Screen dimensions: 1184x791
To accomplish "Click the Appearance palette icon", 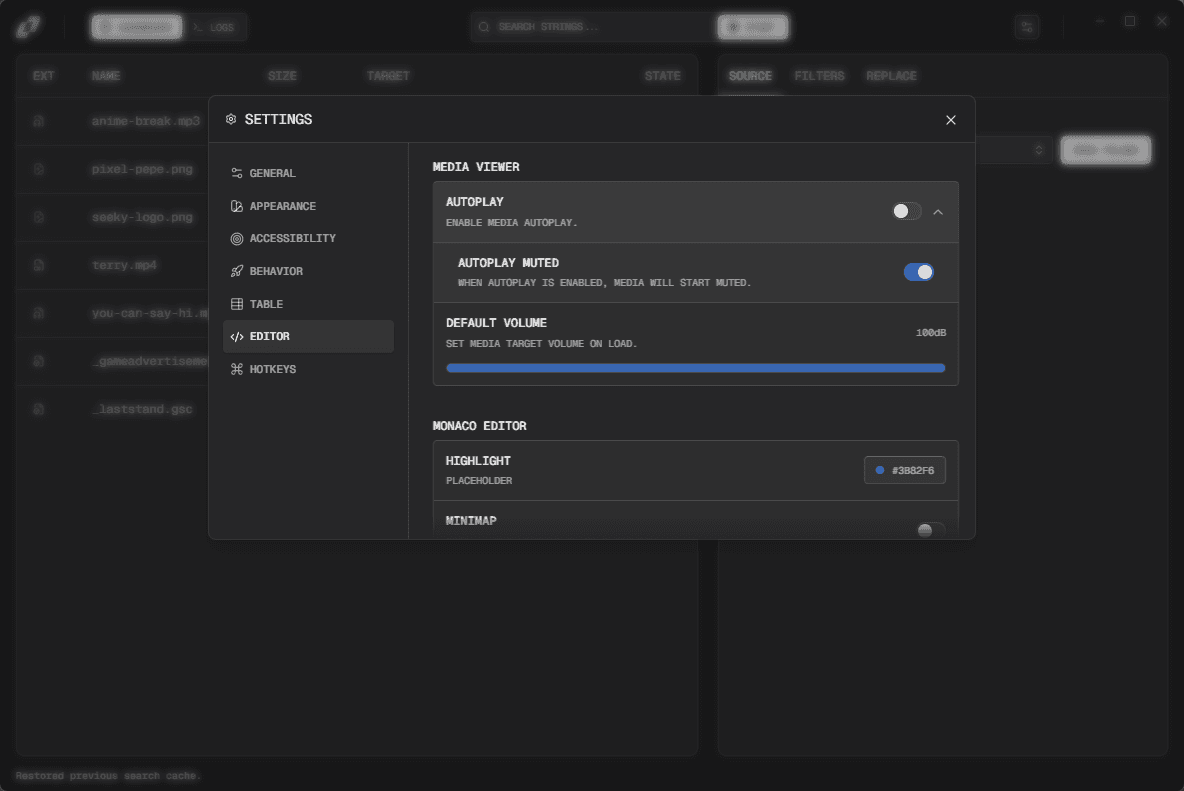I will pyautogui.click(x=237, y=206).
